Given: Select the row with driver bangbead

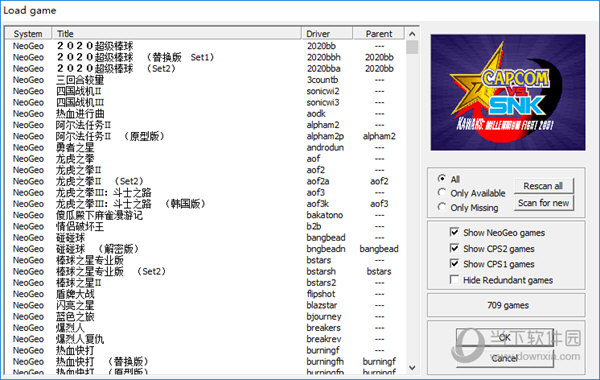Looking at the screenshot, I should tap(205, 238).
